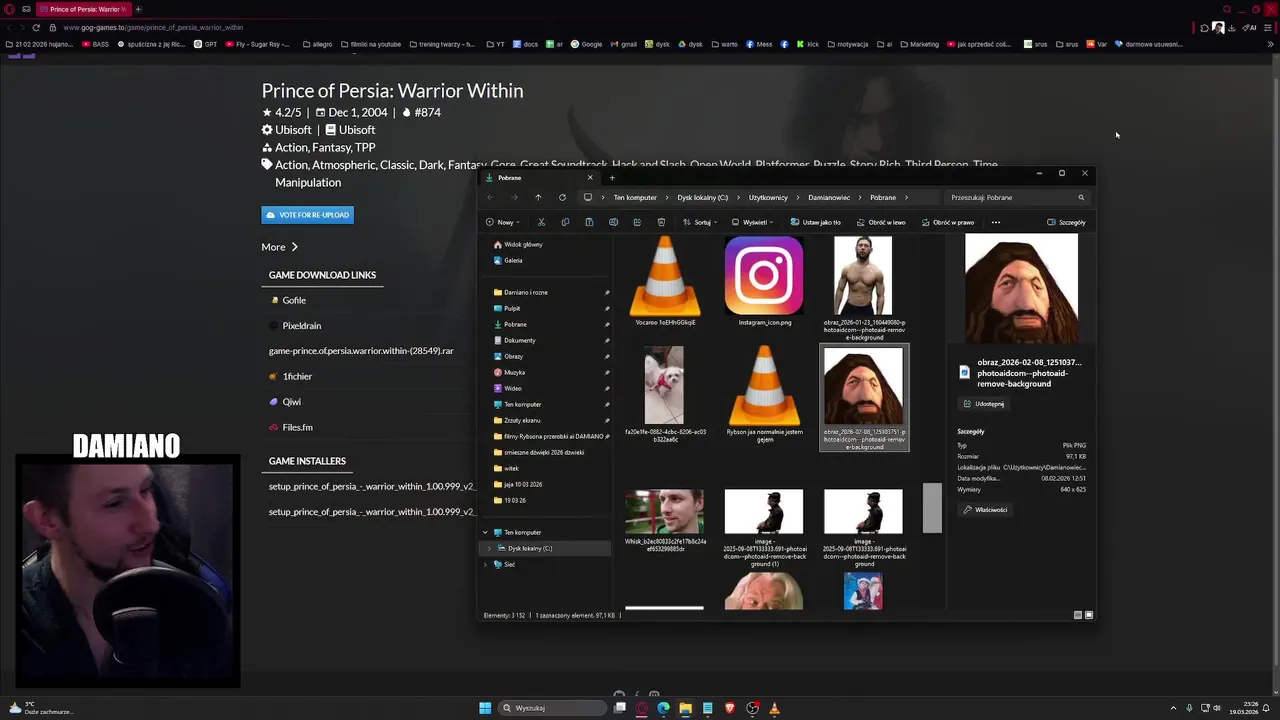
Task: Open see more options ellipsis in Explorer
Action: 995,222
